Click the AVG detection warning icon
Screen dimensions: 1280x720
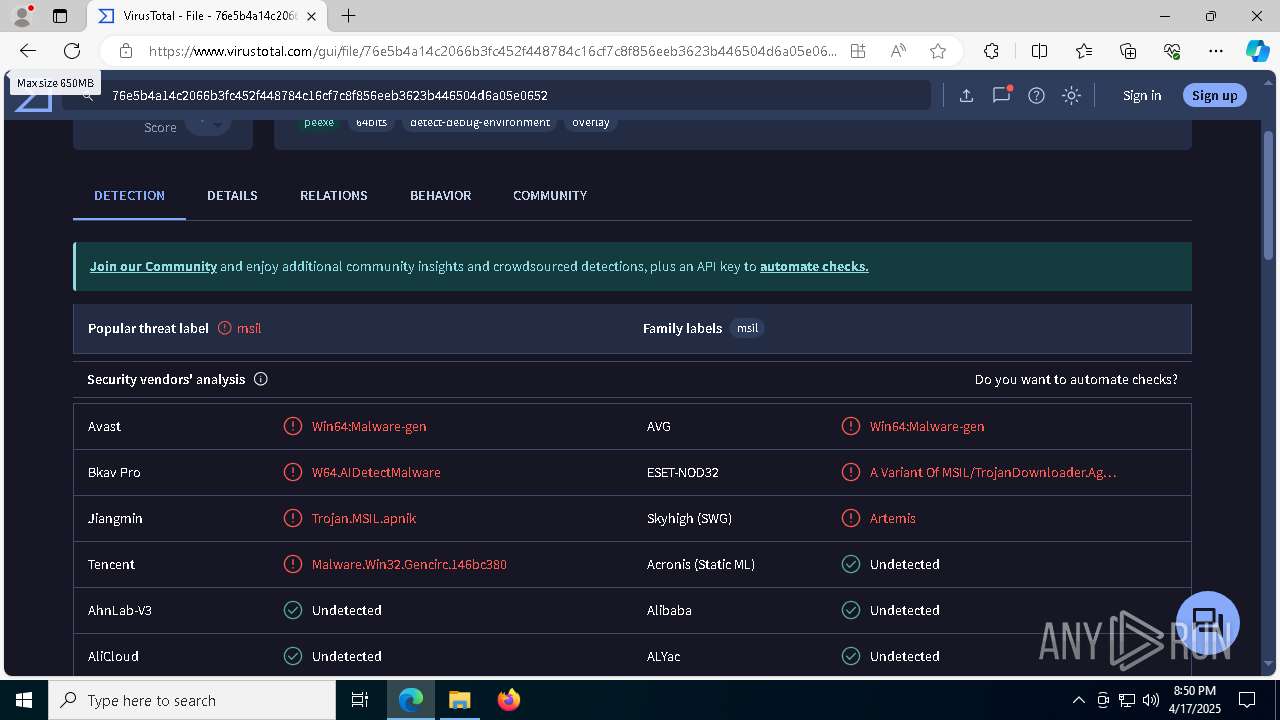pyautogui.click(x=851, y=426)
